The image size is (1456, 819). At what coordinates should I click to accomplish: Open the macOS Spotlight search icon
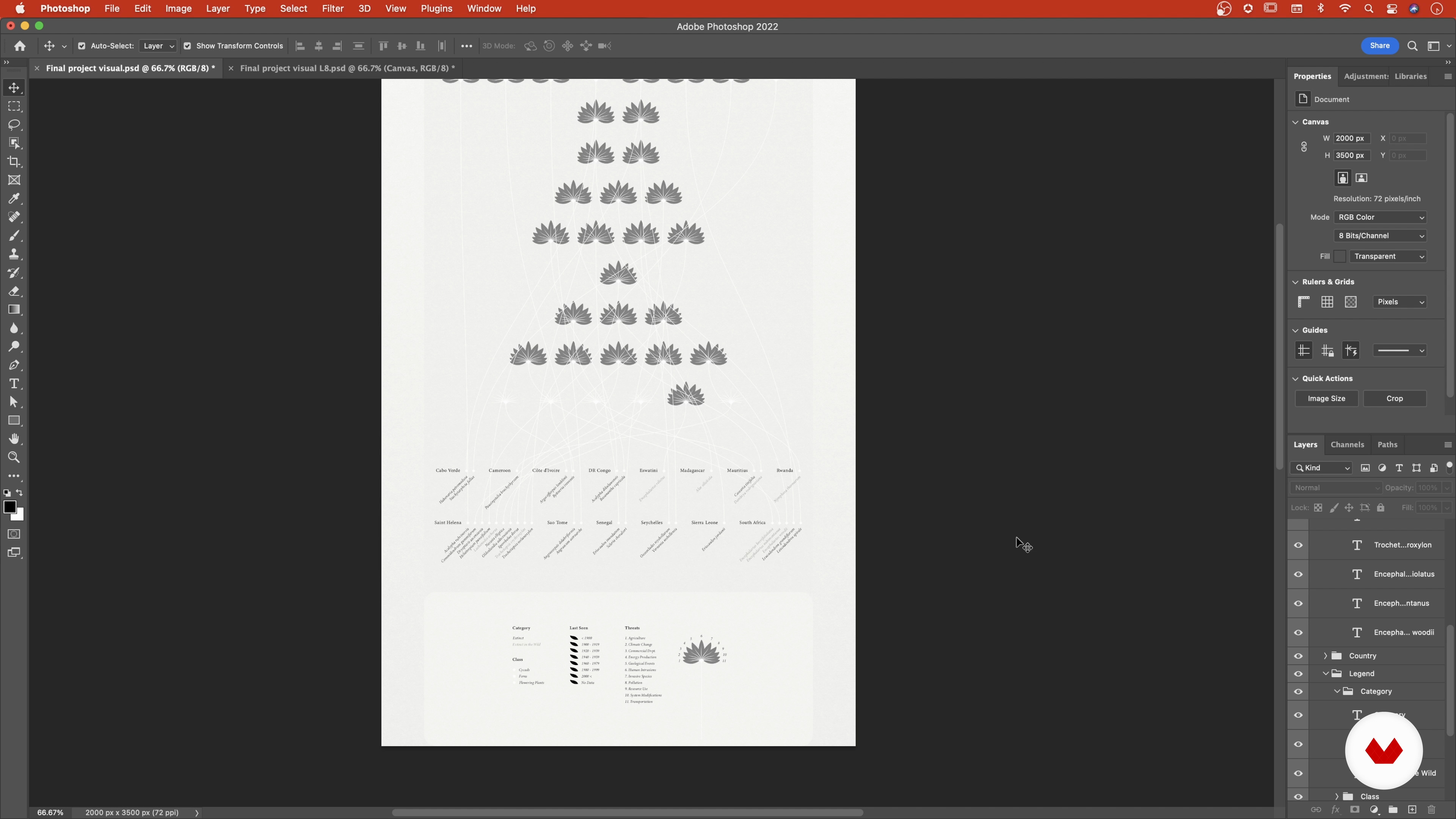pos(1368,8)
